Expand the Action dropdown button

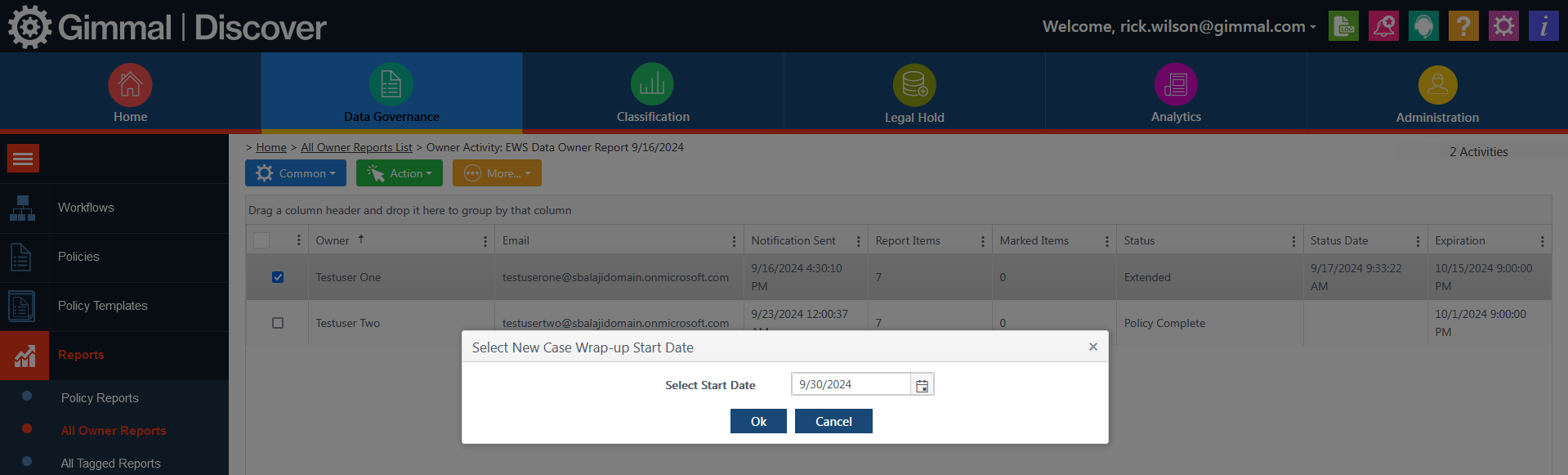pyautogui.click(x=400, y=173)
